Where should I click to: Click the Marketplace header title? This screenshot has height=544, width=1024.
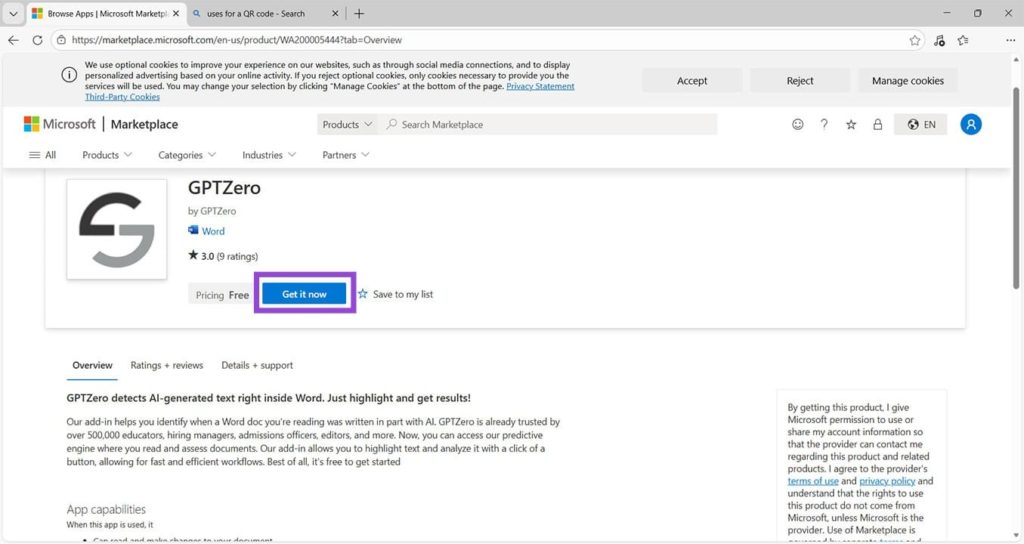click(144, 124)
